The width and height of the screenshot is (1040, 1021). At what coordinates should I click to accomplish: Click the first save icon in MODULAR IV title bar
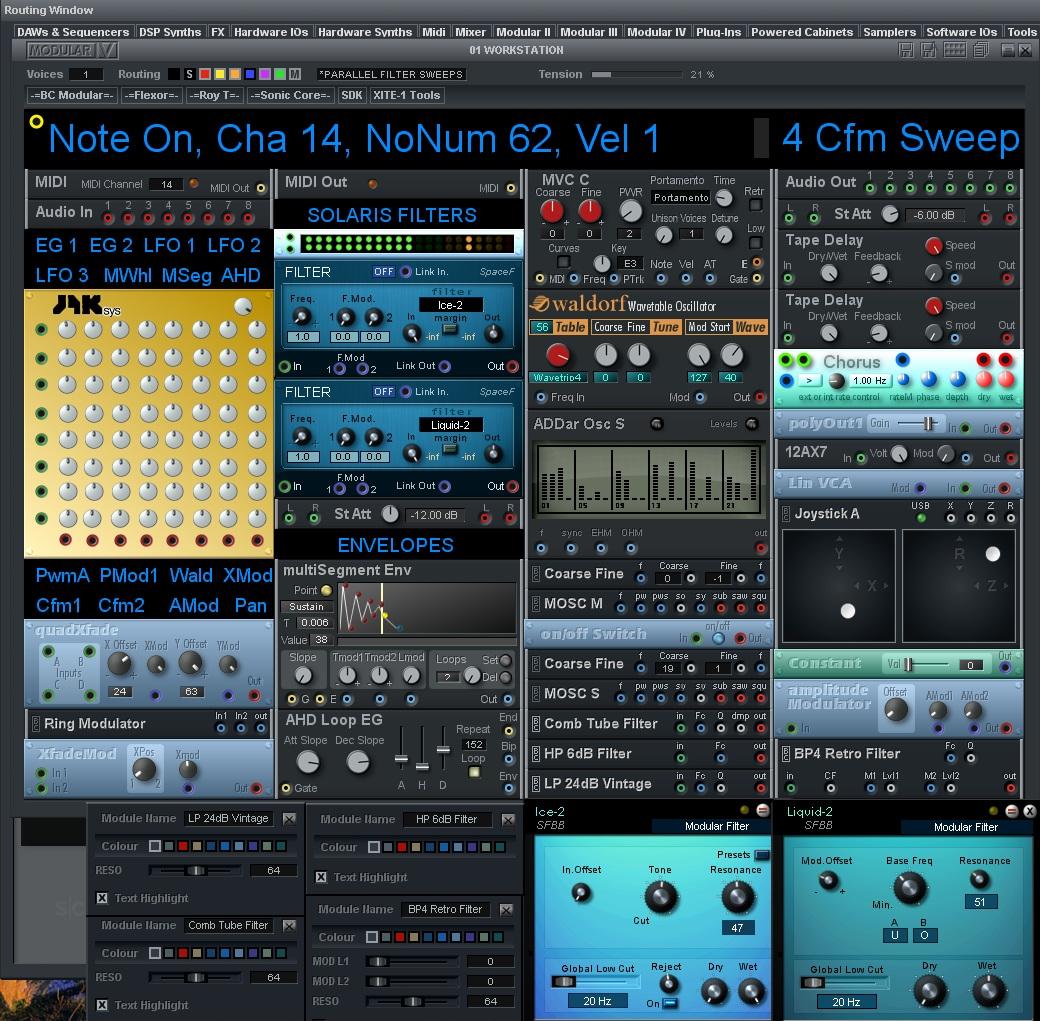[x=907, y=50]
